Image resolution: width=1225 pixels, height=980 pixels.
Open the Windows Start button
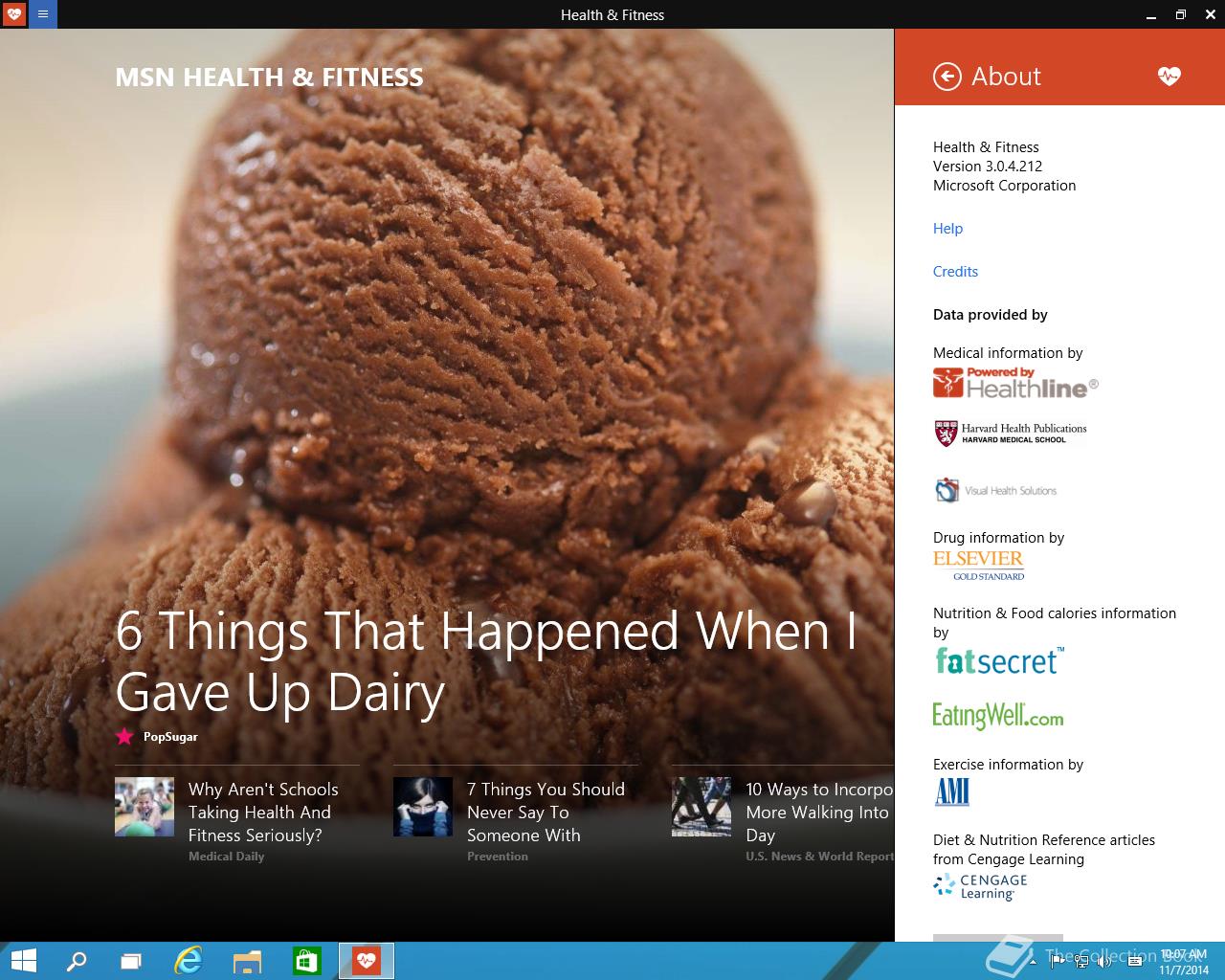click(23, 961)
